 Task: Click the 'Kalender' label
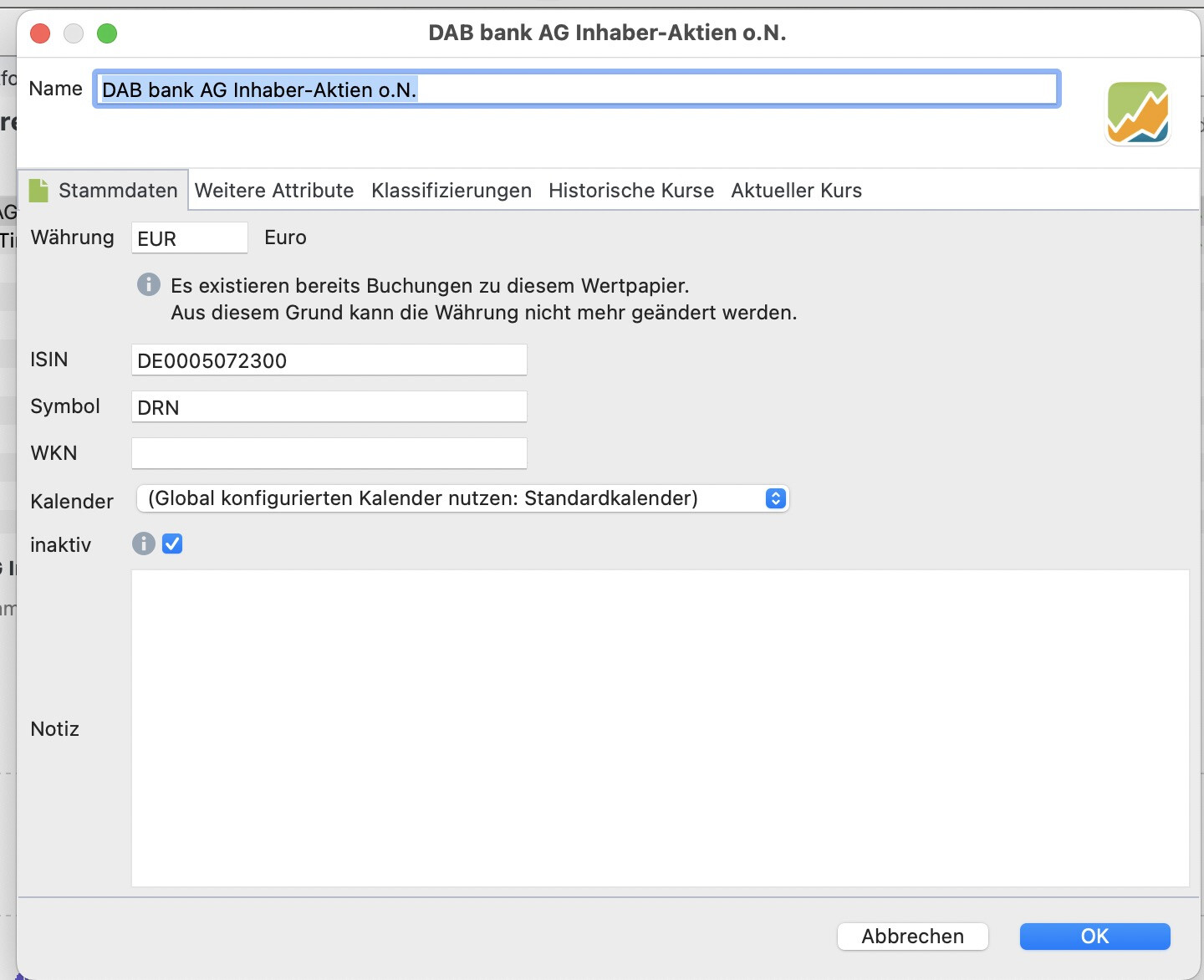[x=72, y=501]
